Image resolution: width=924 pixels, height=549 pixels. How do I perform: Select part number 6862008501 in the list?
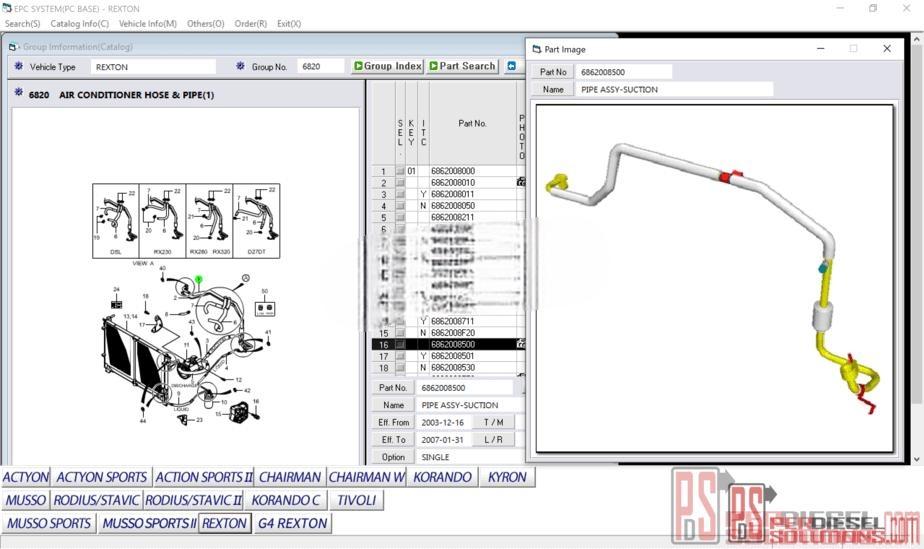(453, 356)
